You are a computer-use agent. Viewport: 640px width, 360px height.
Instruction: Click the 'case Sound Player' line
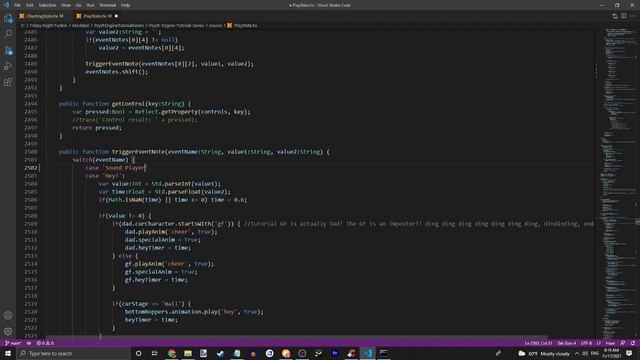[x=115, y=168]
